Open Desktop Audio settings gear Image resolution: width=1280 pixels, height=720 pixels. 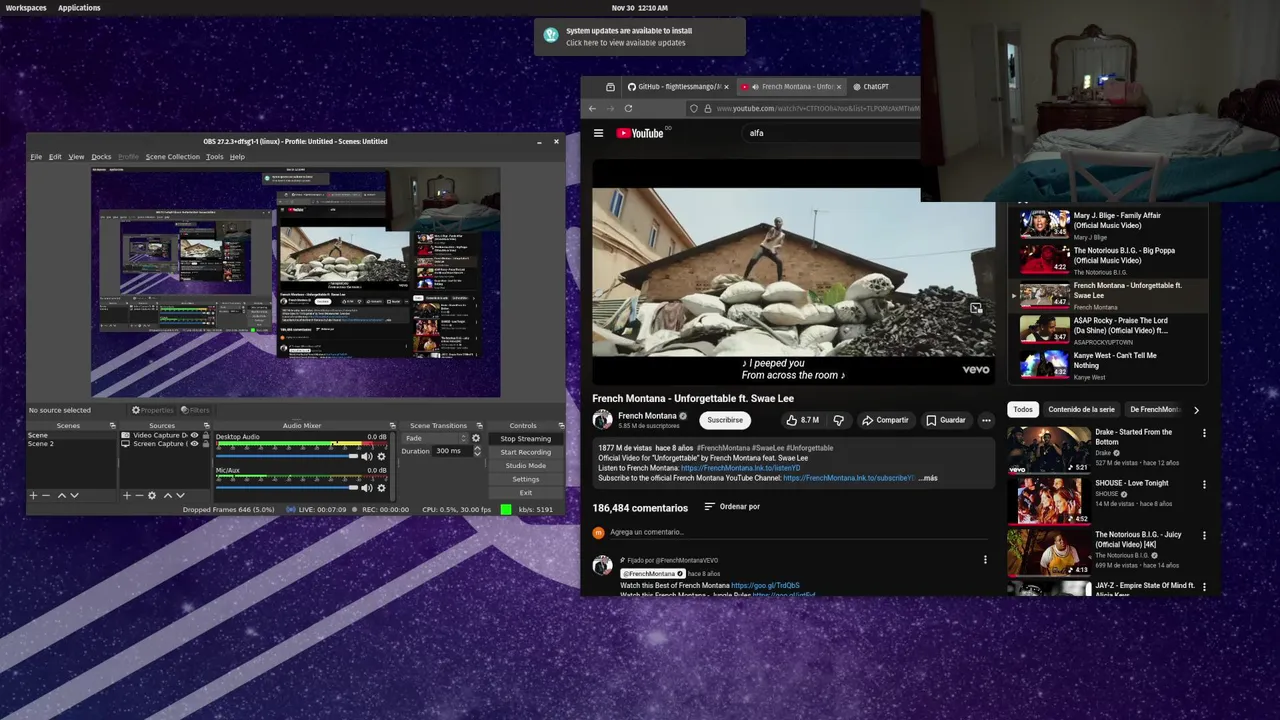click(381, 456)
